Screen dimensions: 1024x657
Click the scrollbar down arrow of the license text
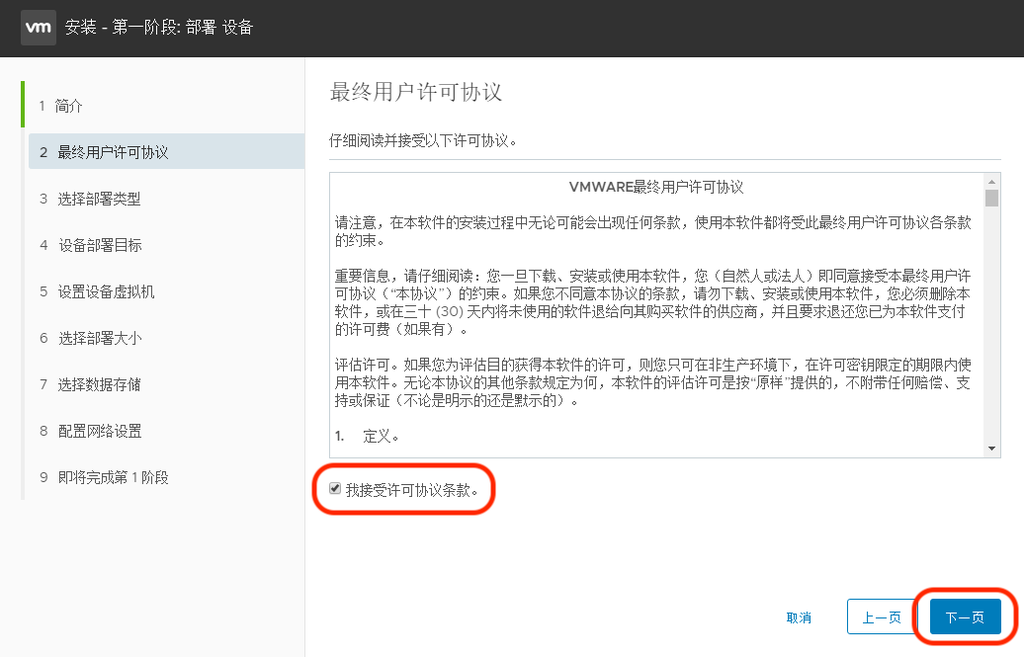point(991,446)
